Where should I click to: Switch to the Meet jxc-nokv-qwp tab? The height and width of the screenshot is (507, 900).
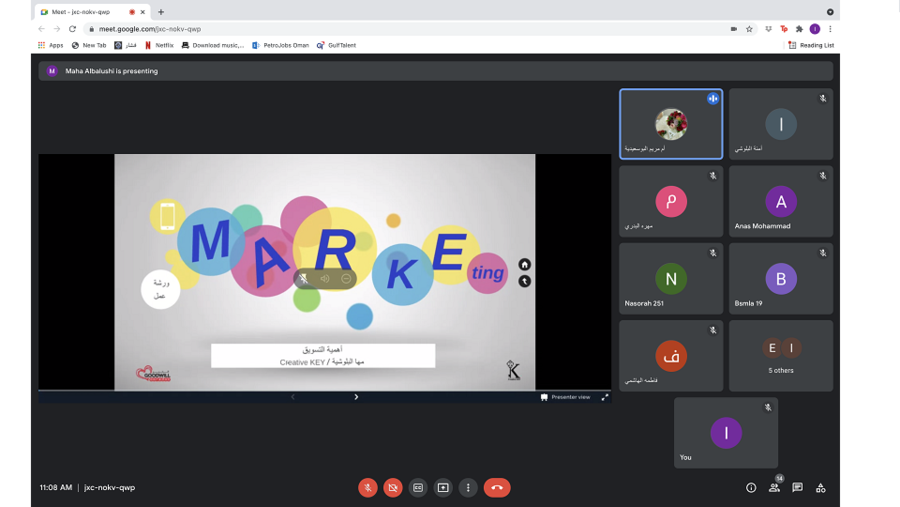pyautogui.click(x=85, y=12)
